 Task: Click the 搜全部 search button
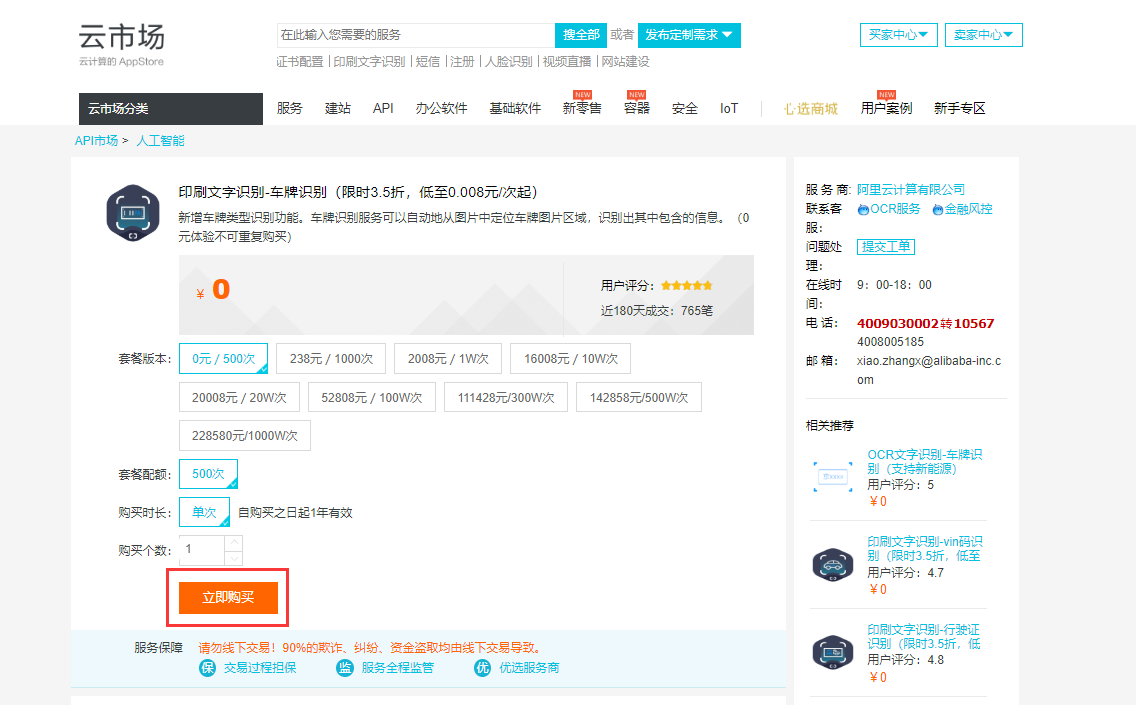click(x=581, y=35)
